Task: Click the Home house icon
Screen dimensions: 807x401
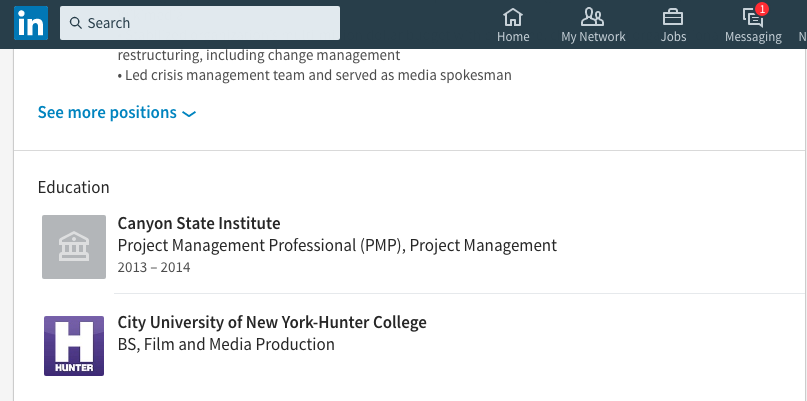Action: click(x=513, y=16)
